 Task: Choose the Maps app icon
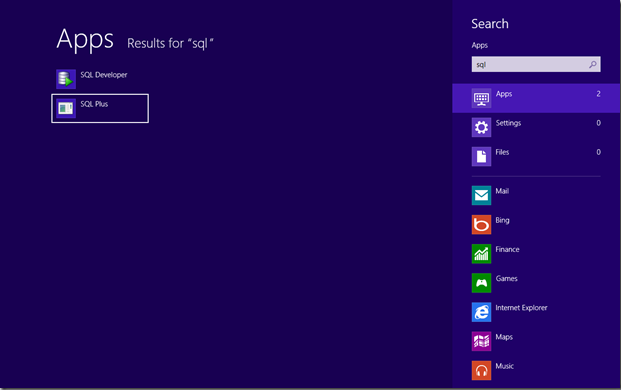point(481,341)
